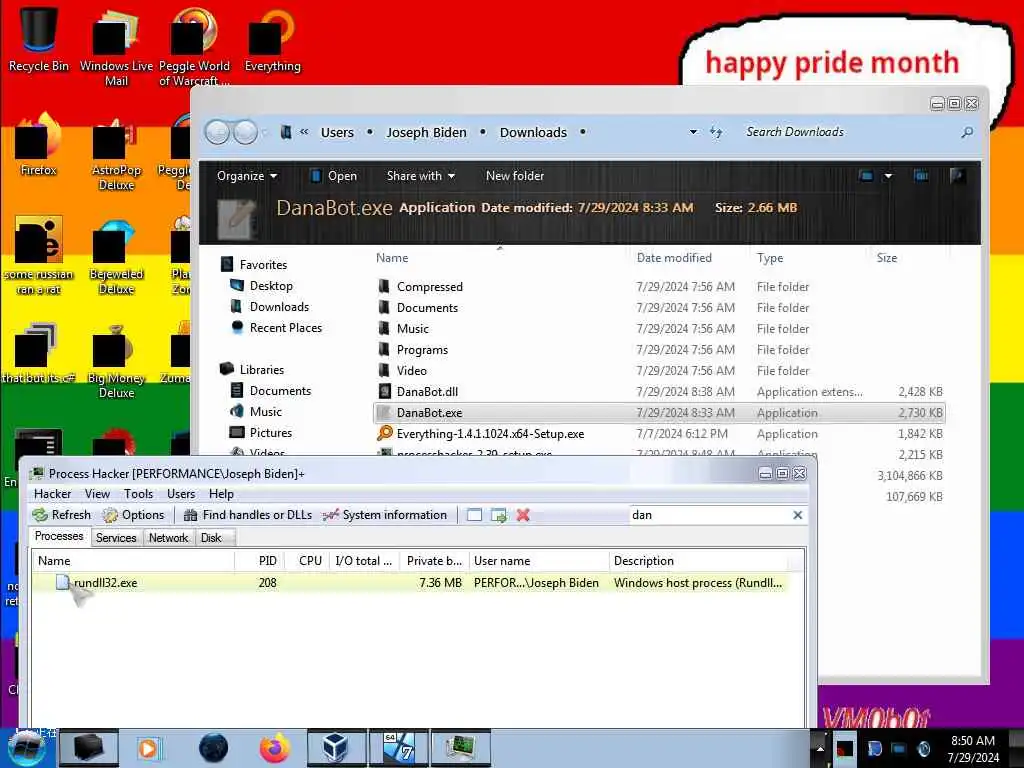Image resolution: width=1024 pixels, height=768 pixels.
Task: Click the search magnifier in Explorer
Action: [x=967, y=133]
